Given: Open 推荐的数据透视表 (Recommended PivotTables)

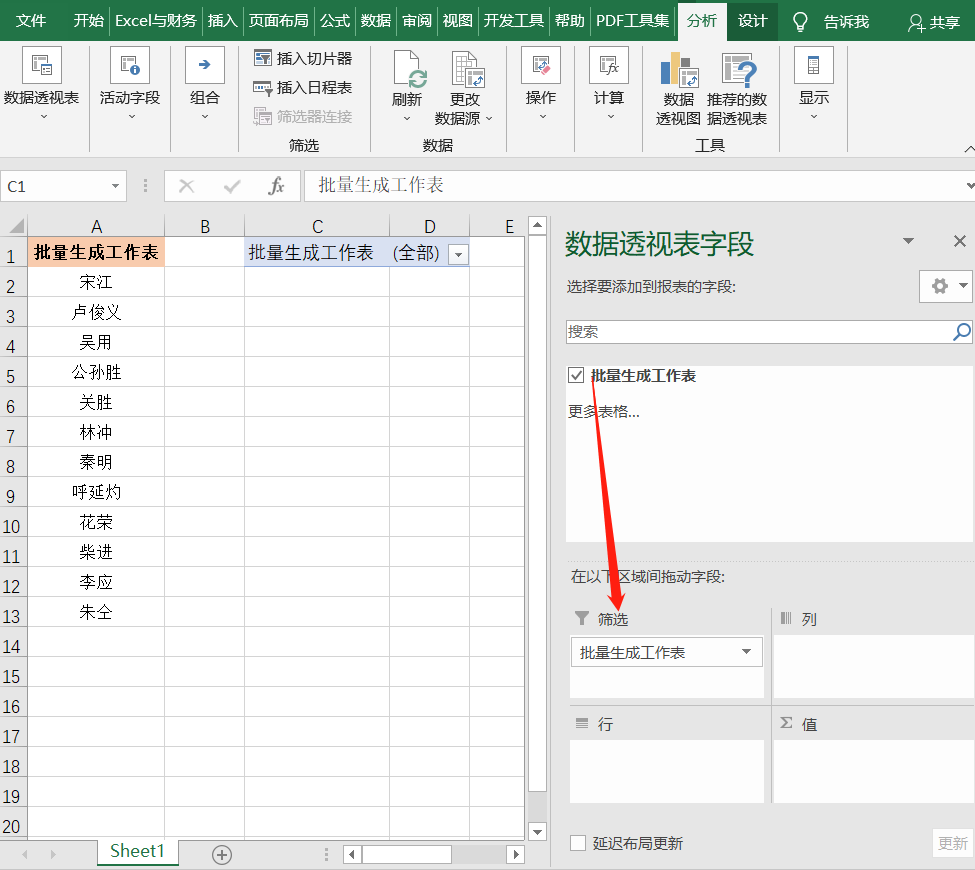Looking at the screenshot, I should click(737, 88).
